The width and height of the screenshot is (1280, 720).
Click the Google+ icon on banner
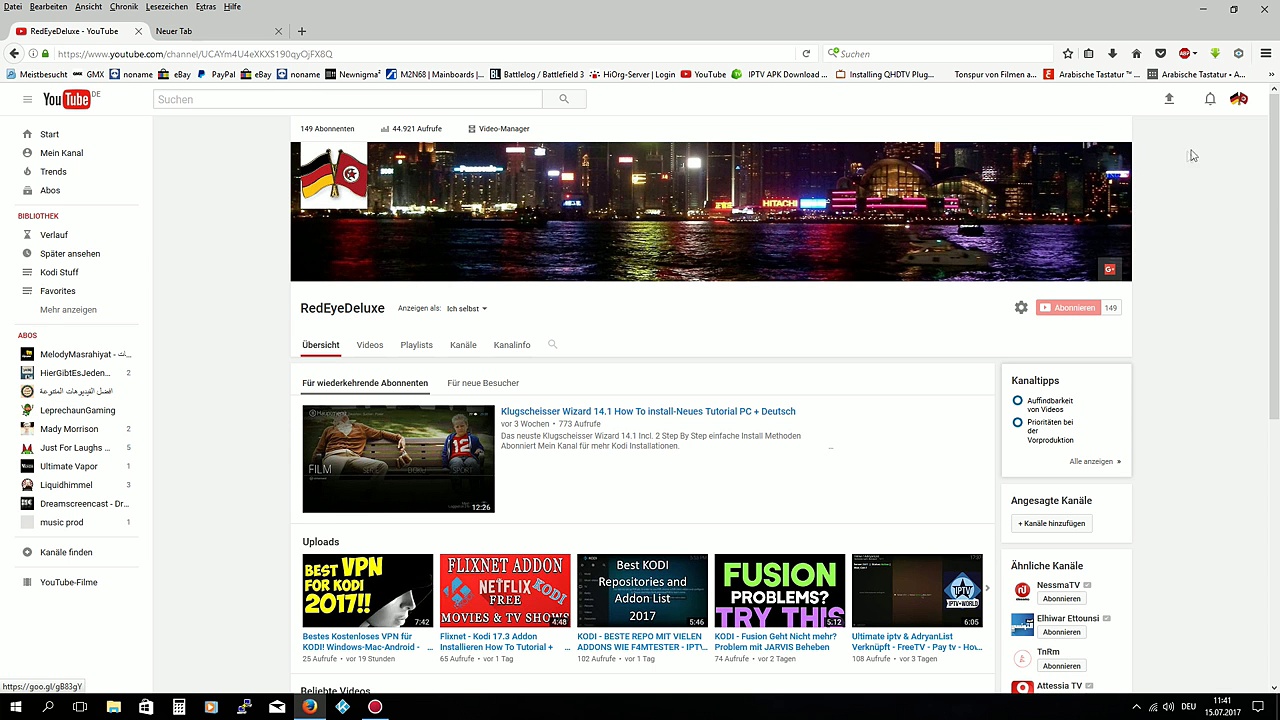(x=1109, y=269)
